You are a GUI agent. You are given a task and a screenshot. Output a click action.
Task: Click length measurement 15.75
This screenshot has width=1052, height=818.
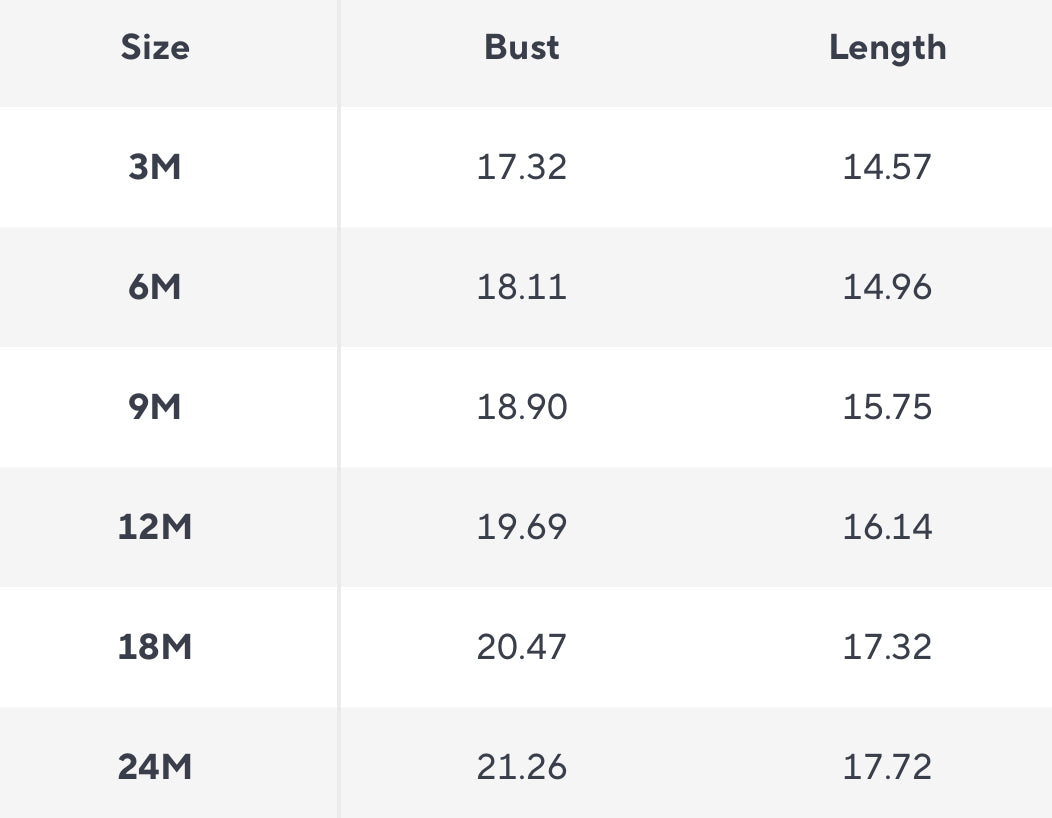point(887,407)
